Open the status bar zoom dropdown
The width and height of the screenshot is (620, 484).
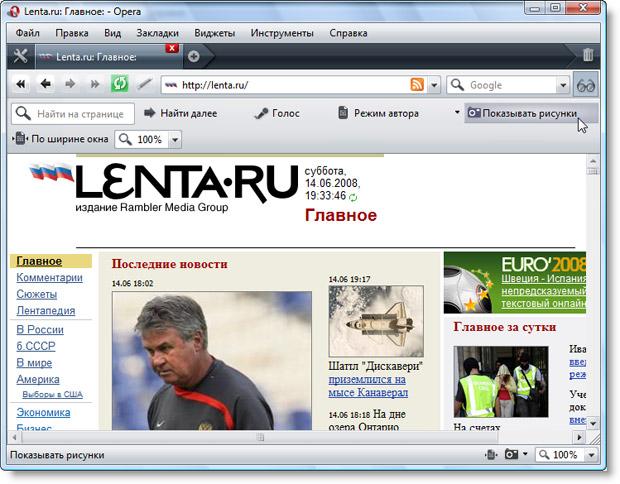pyautogui.click(x=591, y=455)
